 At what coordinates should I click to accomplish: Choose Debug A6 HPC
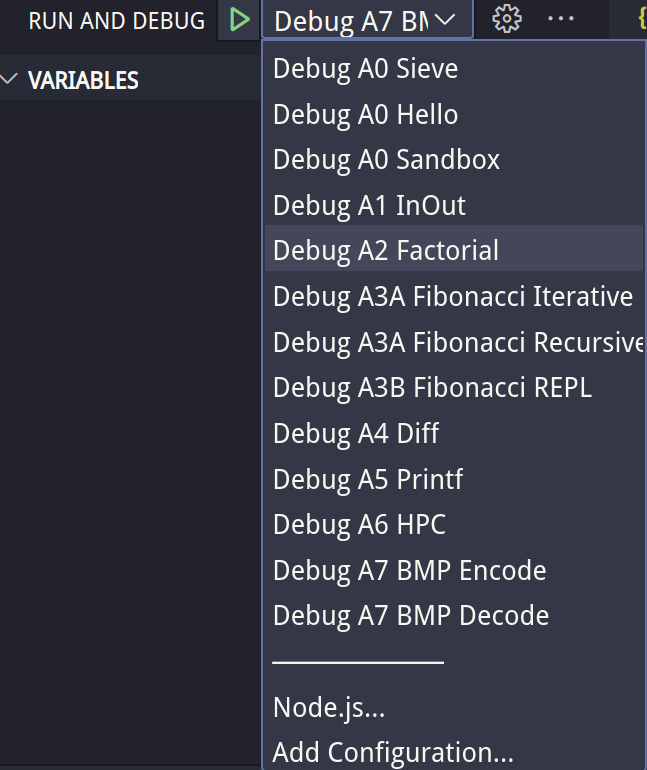coord(359,525)
